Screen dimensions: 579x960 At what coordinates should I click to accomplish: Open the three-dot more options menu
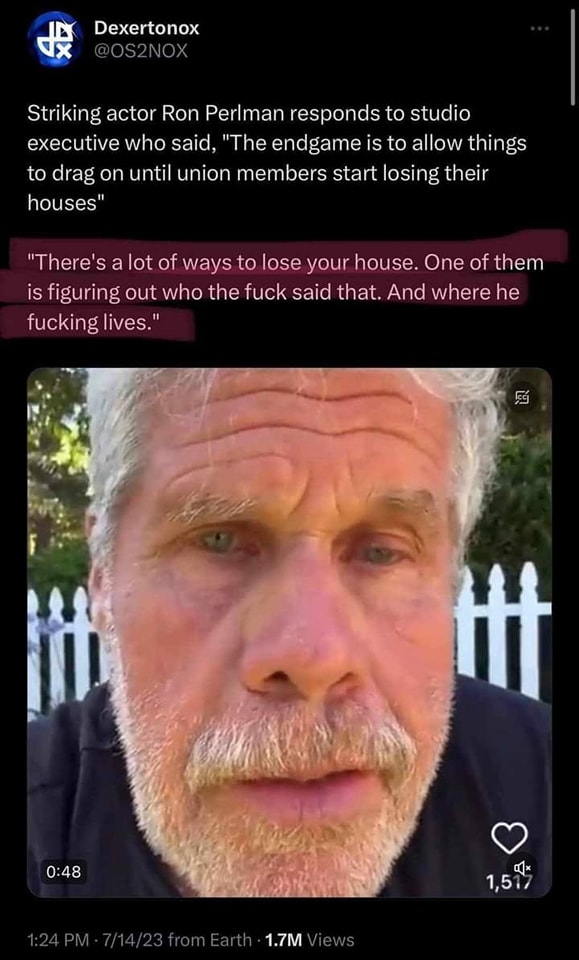coord(540,29)
